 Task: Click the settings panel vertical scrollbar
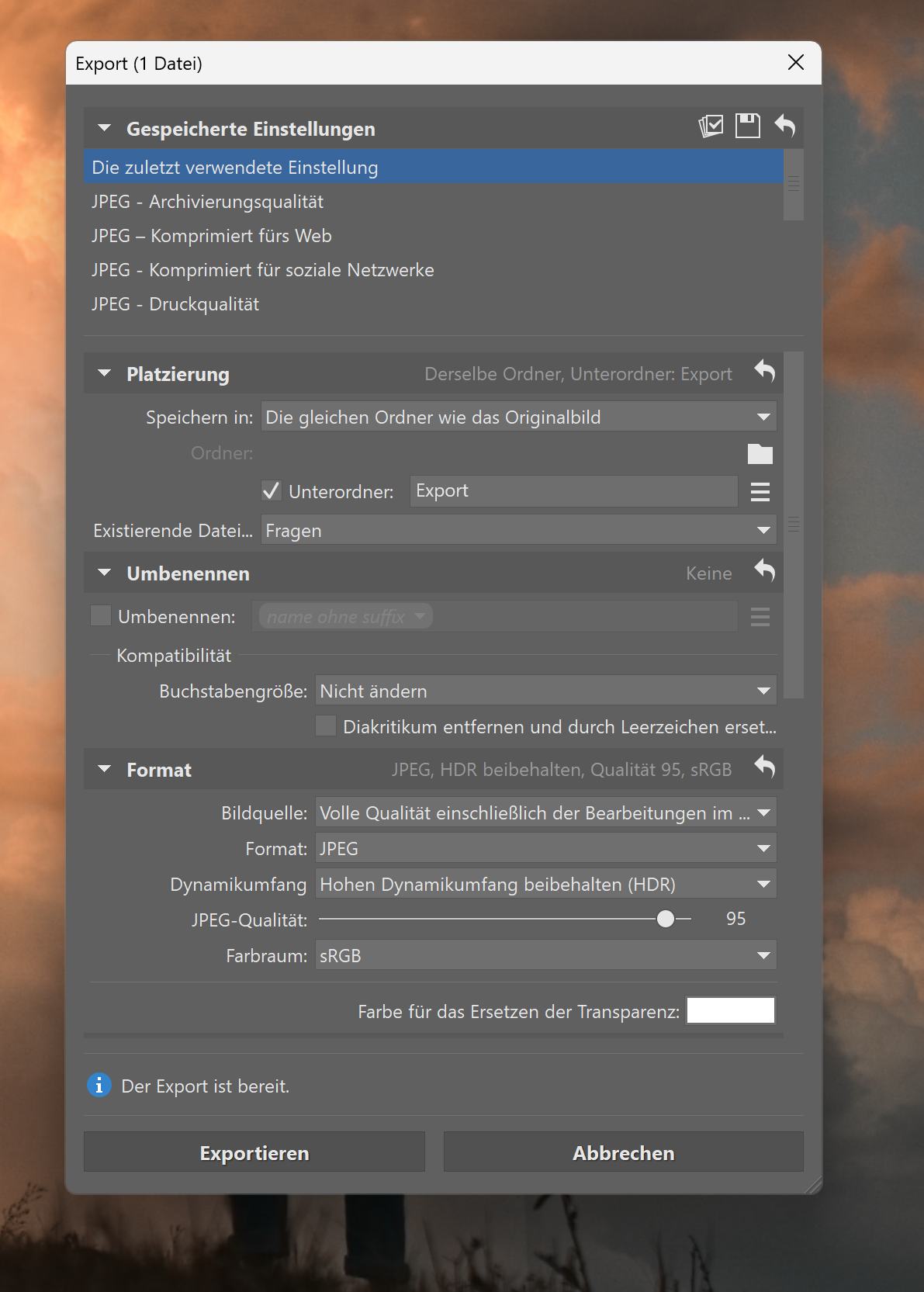pyautogui.click(x=794, y=525)
